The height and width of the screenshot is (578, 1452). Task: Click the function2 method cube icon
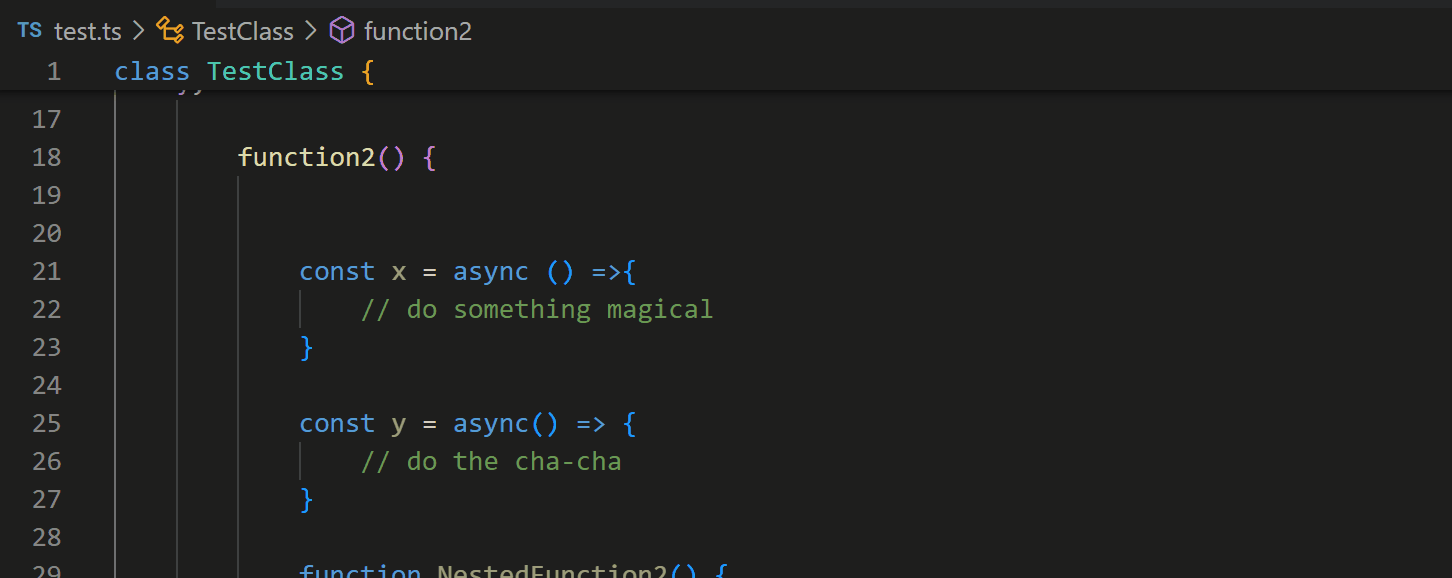pos(341,31)
